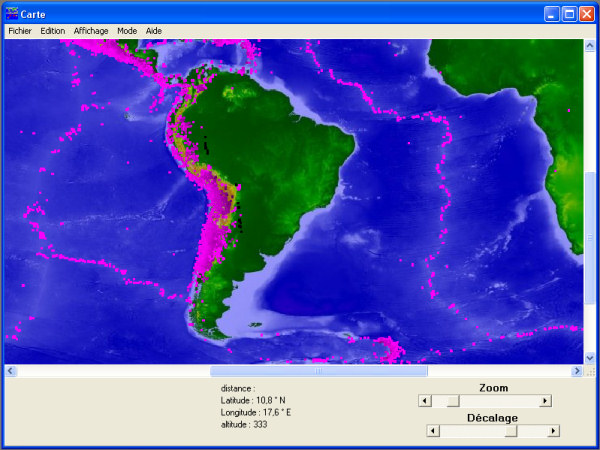Click the map's horizontal scrollbar right arrow
Screen dimensions: 600x450
577,371
